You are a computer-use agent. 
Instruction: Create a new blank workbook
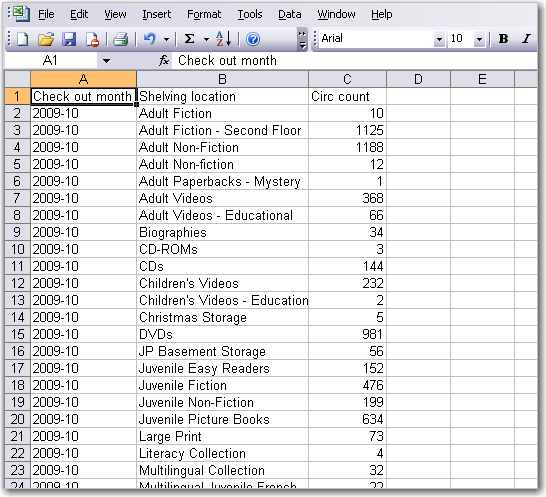pos(23,39)
